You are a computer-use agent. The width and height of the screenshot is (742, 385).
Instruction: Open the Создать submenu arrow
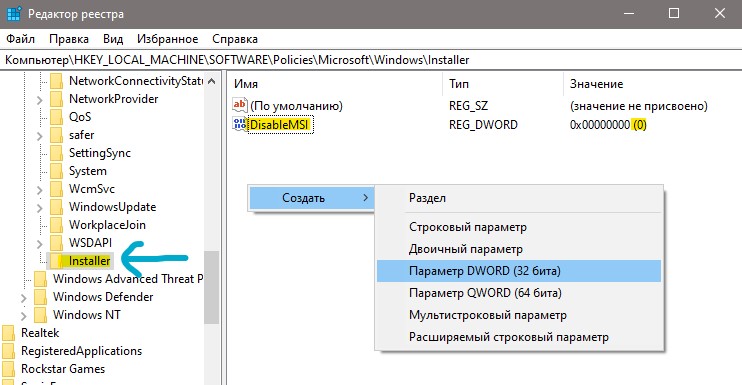point(365,198)
